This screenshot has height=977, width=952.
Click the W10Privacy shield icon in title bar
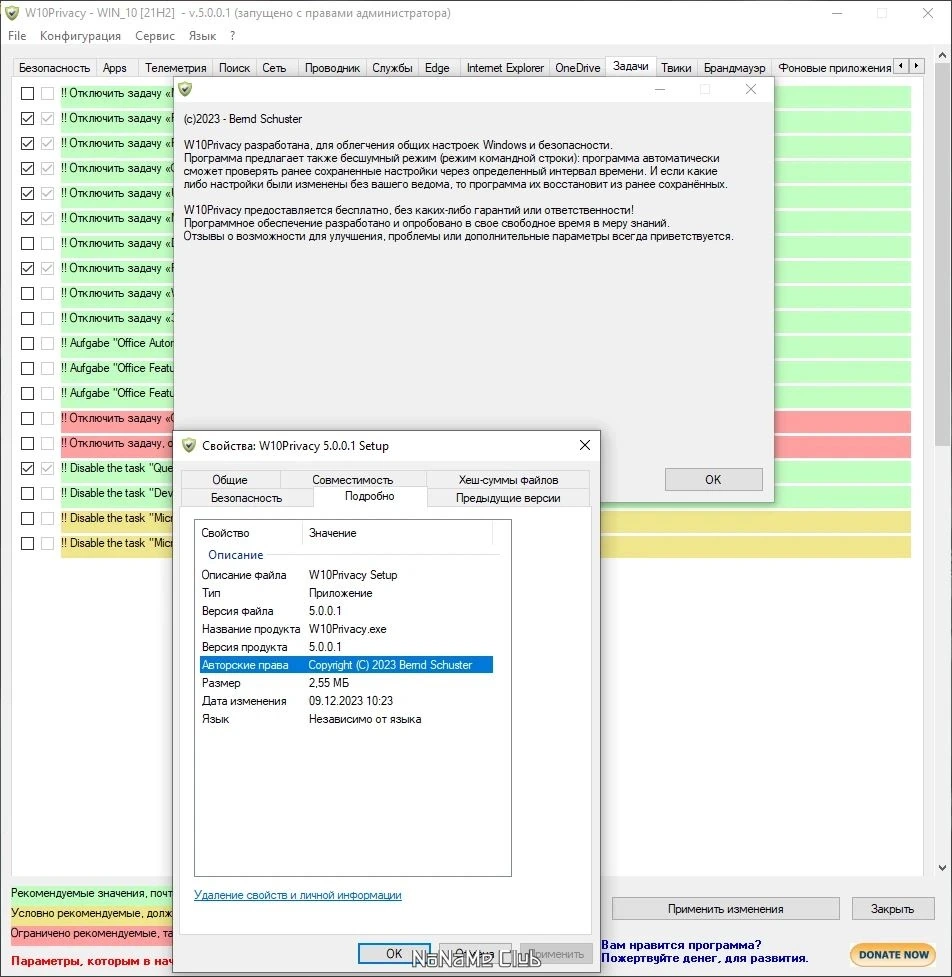(12, 12)
